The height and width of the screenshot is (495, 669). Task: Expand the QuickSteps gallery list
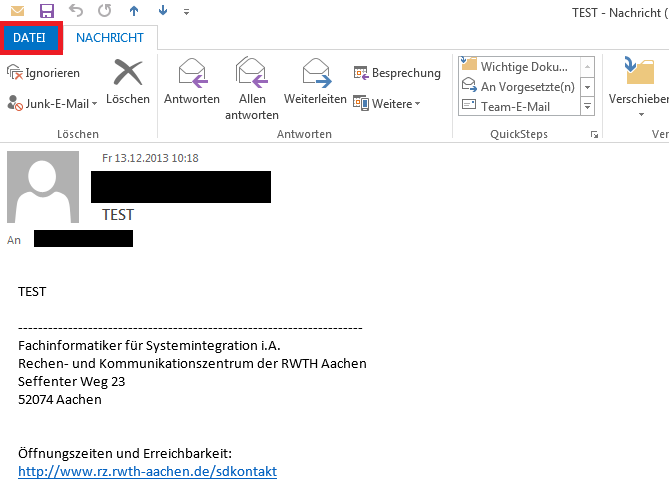pos(587,105)
